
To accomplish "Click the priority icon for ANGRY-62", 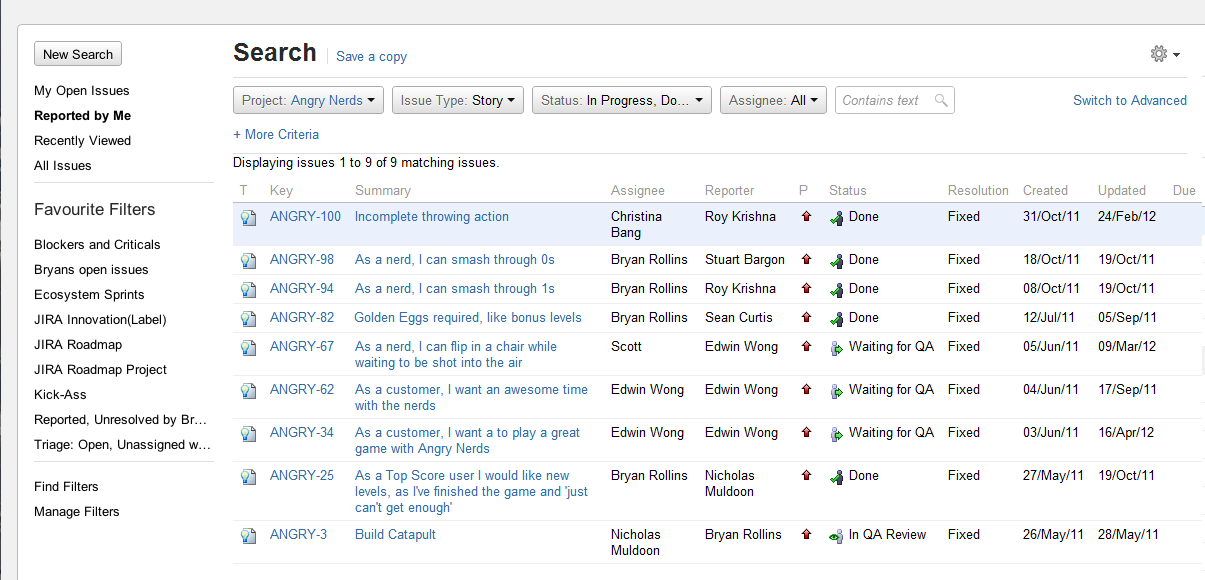I will point(806,390).
